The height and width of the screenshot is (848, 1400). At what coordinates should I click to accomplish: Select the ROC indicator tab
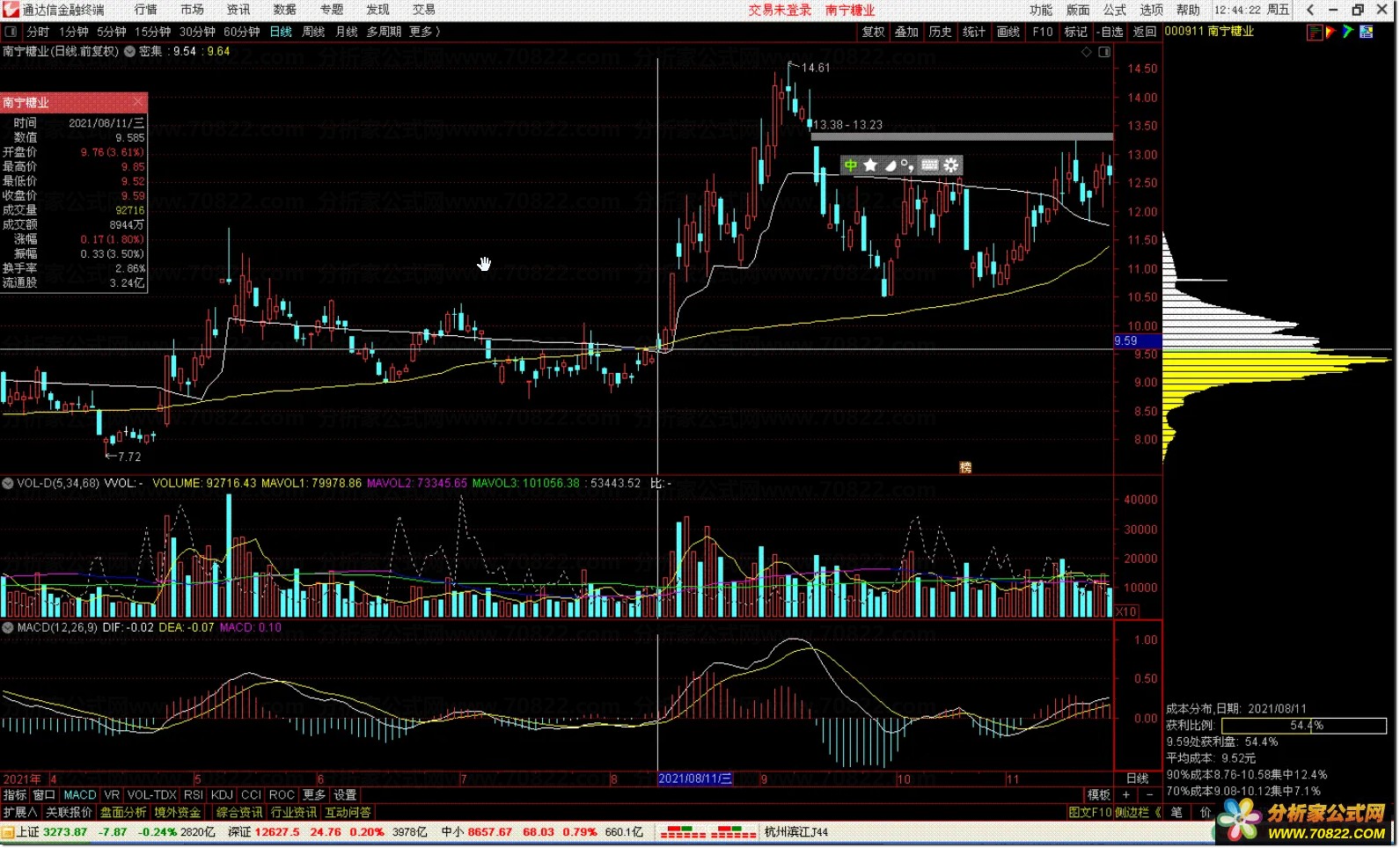click(x=282, y=795)
